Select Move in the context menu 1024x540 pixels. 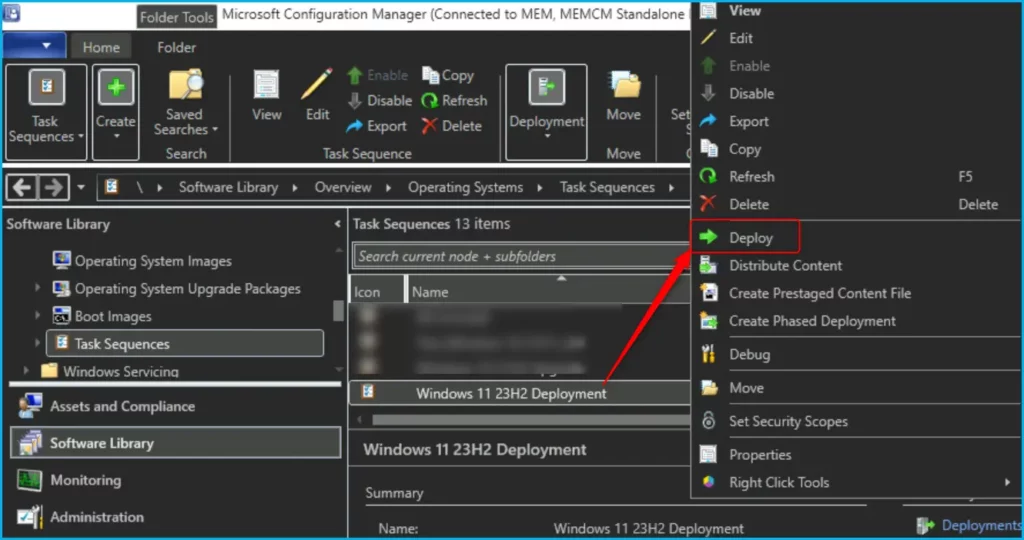746,388
